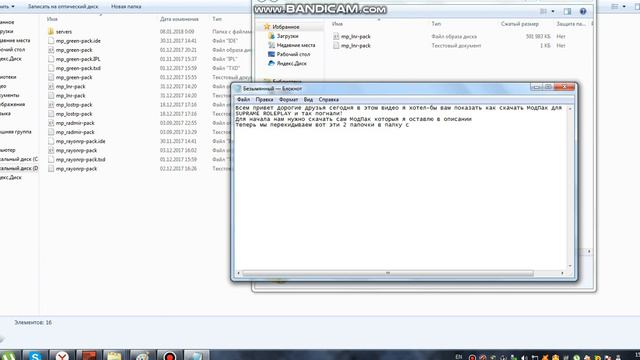Sort archive window by 'Сжатый размер' column
Image resolution: width=640 pixels, height=360 pixels.
tap(520, 24)
